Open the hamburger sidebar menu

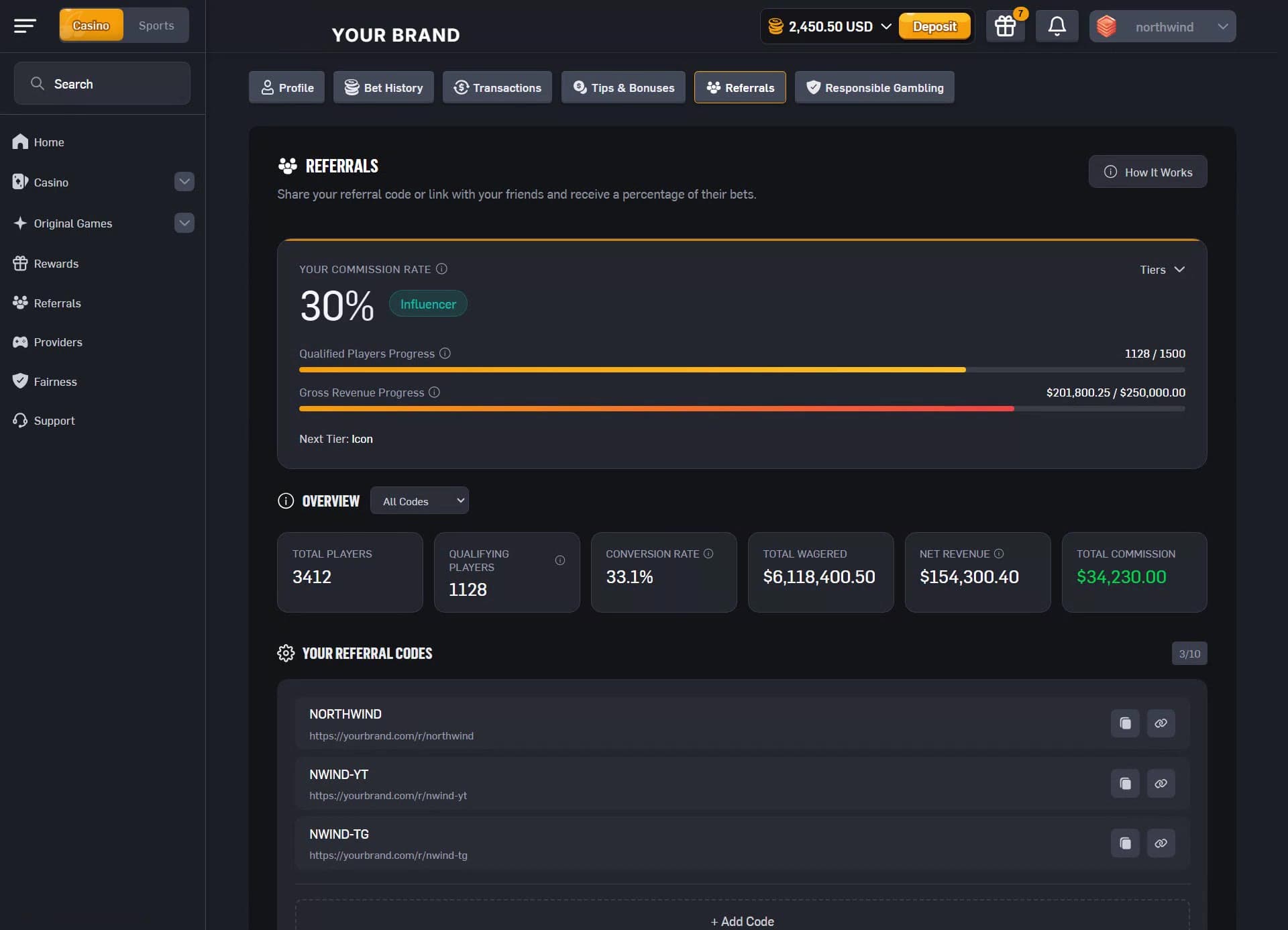coord(25,26)
